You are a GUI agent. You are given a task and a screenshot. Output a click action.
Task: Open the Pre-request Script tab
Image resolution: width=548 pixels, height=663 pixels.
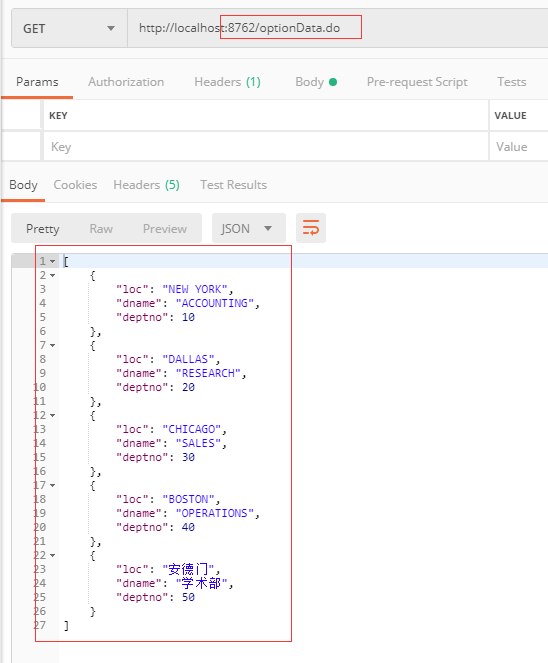coord(417,82)
